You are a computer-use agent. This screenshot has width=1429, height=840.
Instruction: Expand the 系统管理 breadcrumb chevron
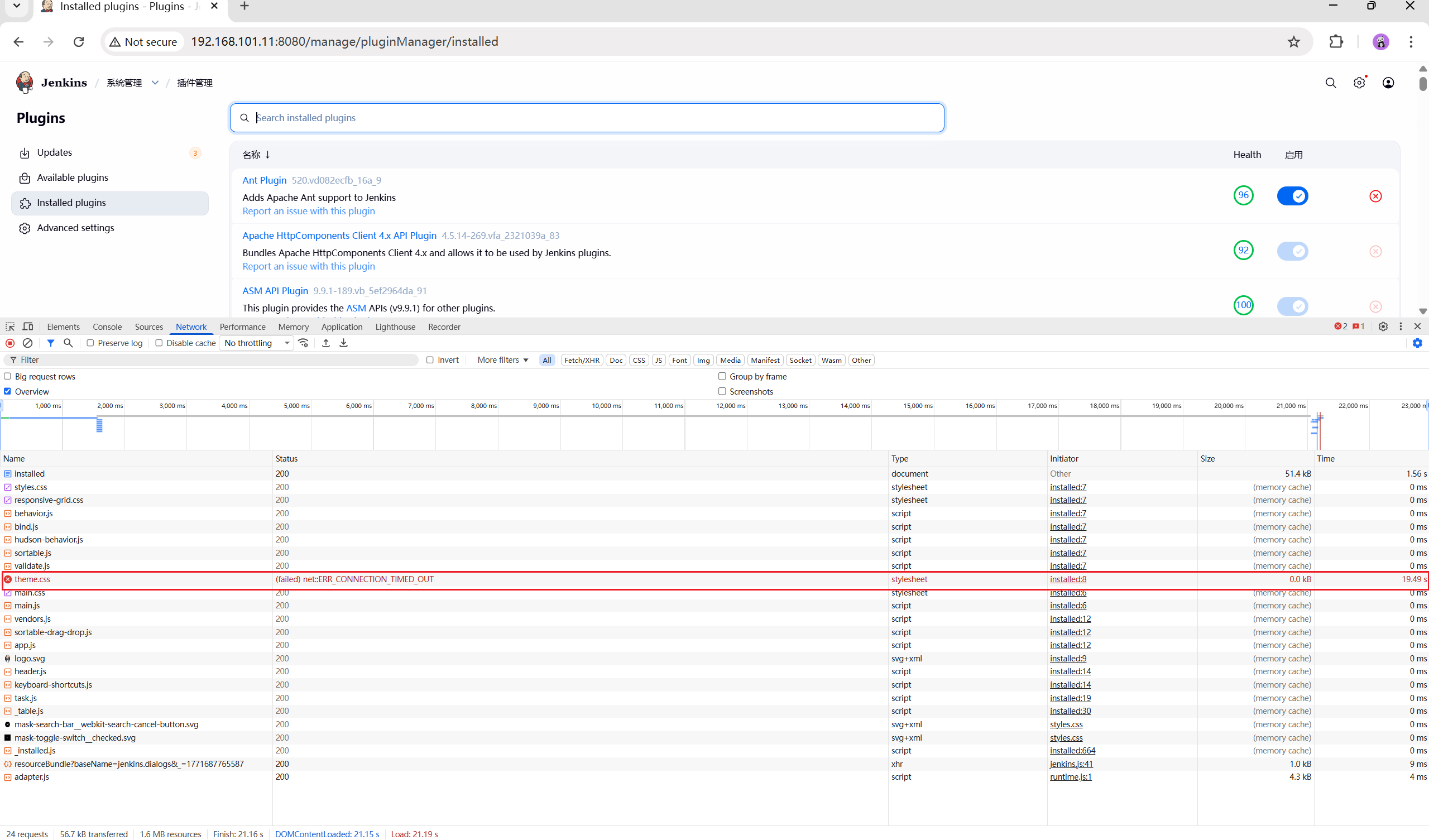pyautogui.click(x=155, y=83)
